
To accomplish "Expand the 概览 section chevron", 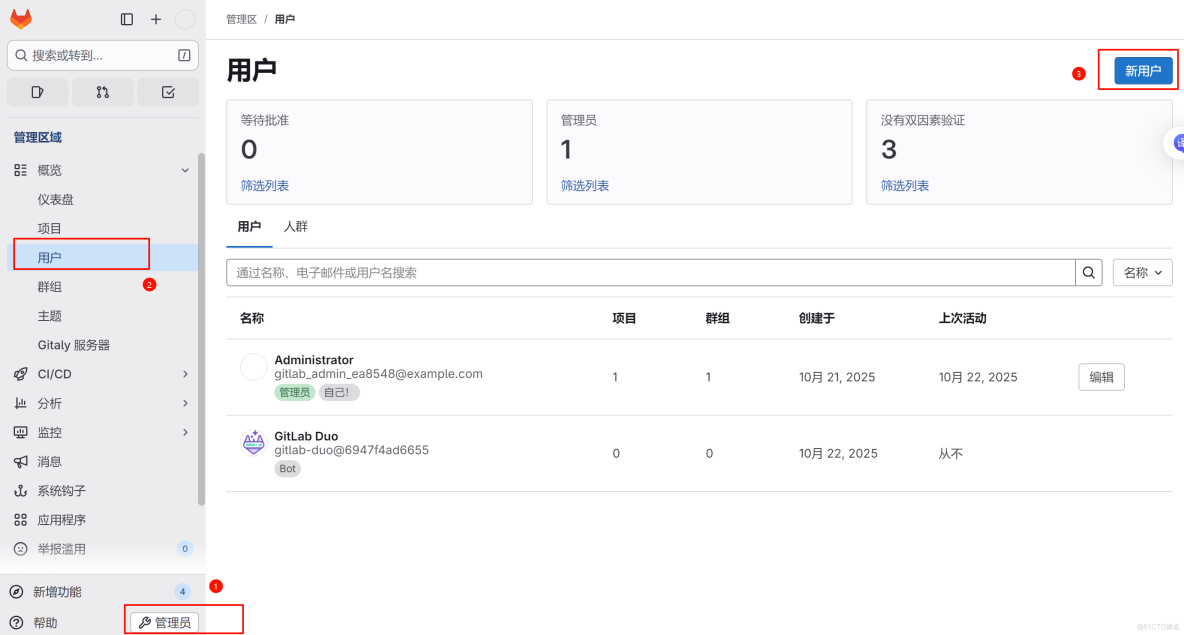I will (184, 169).
